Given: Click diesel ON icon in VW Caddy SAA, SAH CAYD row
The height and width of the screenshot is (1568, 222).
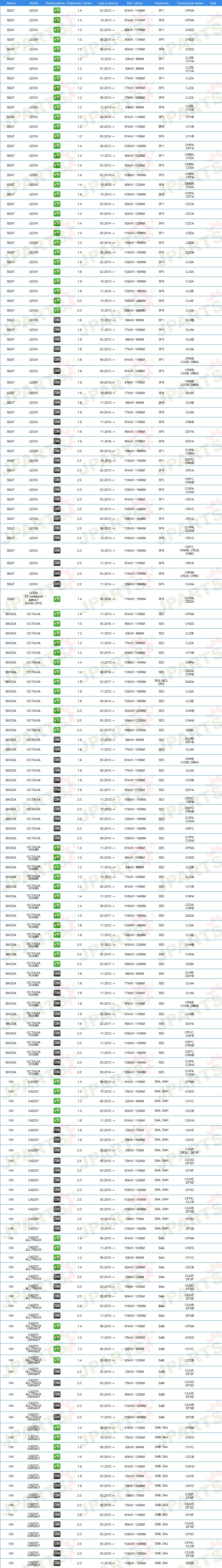Looking at the screenshot, I should pos(56,1140).
